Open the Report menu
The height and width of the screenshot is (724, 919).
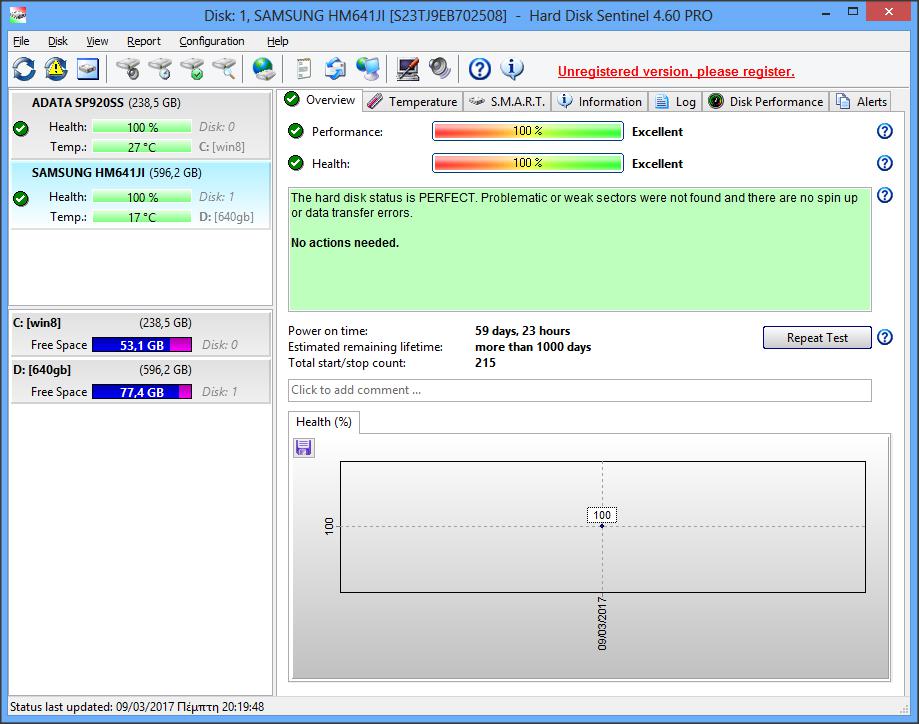pos(144,41)
